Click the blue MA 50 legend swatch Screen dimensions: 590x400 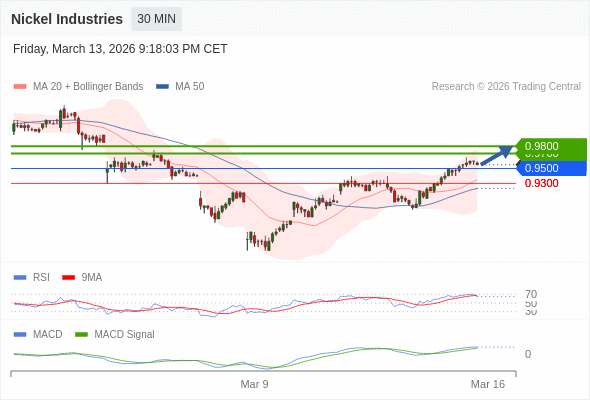(162, 87)
